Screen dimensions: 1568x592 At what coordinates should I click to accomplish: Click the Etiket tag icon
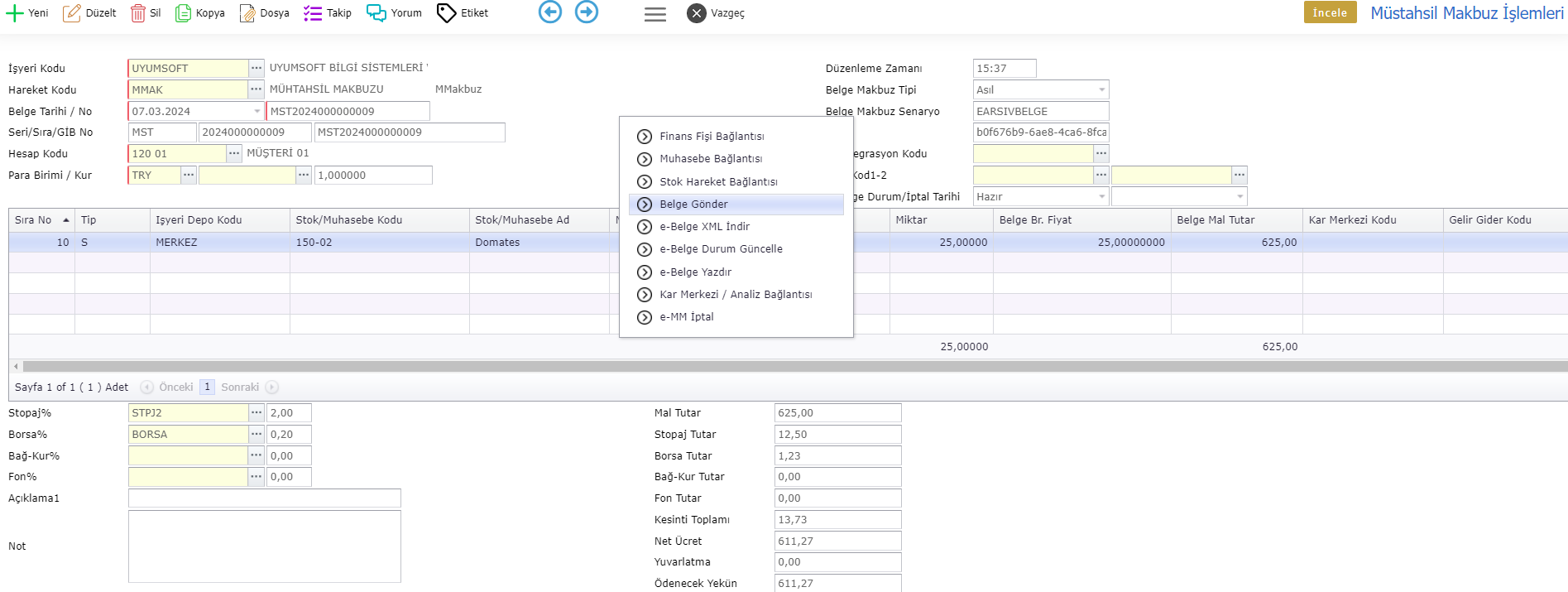click(446, 13)
